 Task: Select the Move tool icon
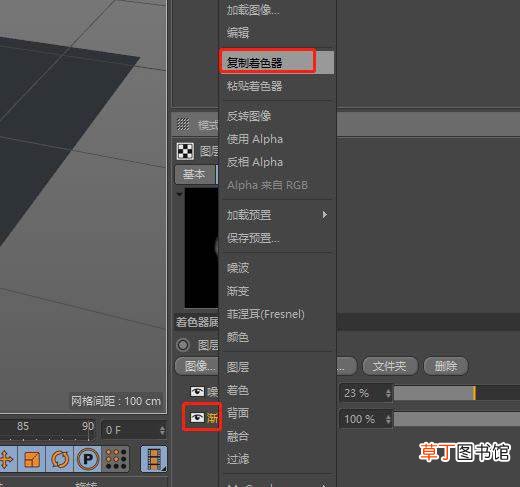pyautogui.click(x=6, y=459)
